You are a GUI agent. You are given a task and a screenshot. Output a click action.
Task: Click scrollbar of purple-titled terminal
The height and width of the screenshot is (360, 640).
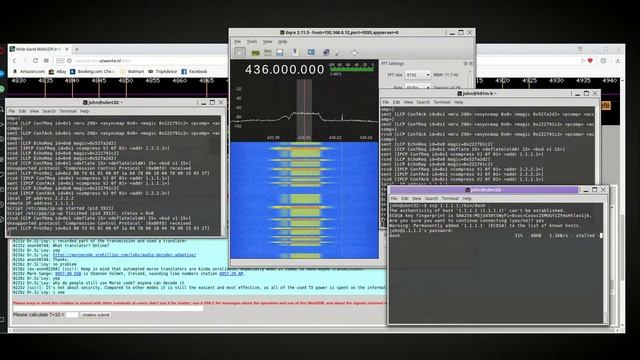coord(605,263)
